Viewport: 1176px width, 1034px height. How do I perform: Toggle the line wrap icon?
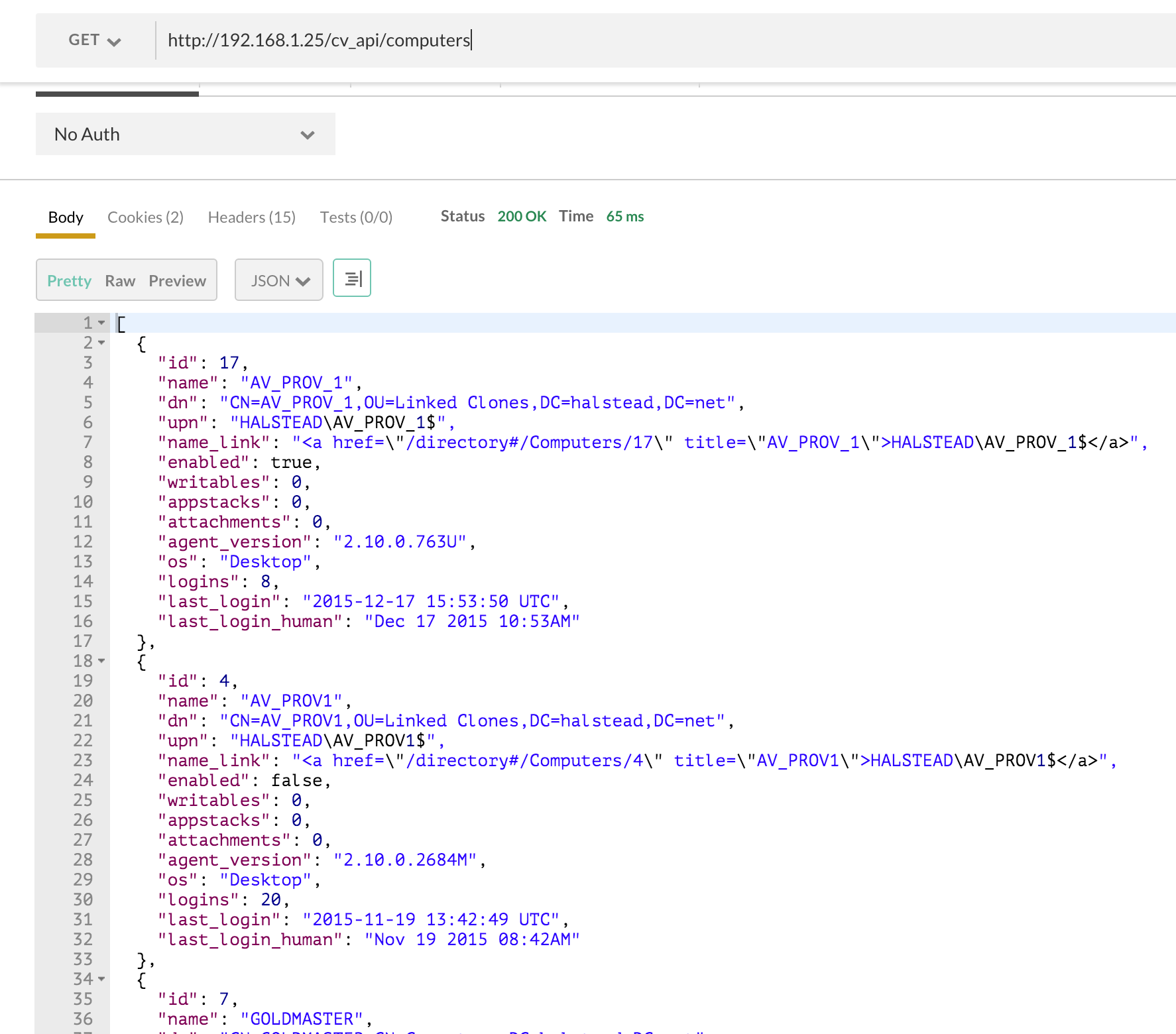(352, 278)
